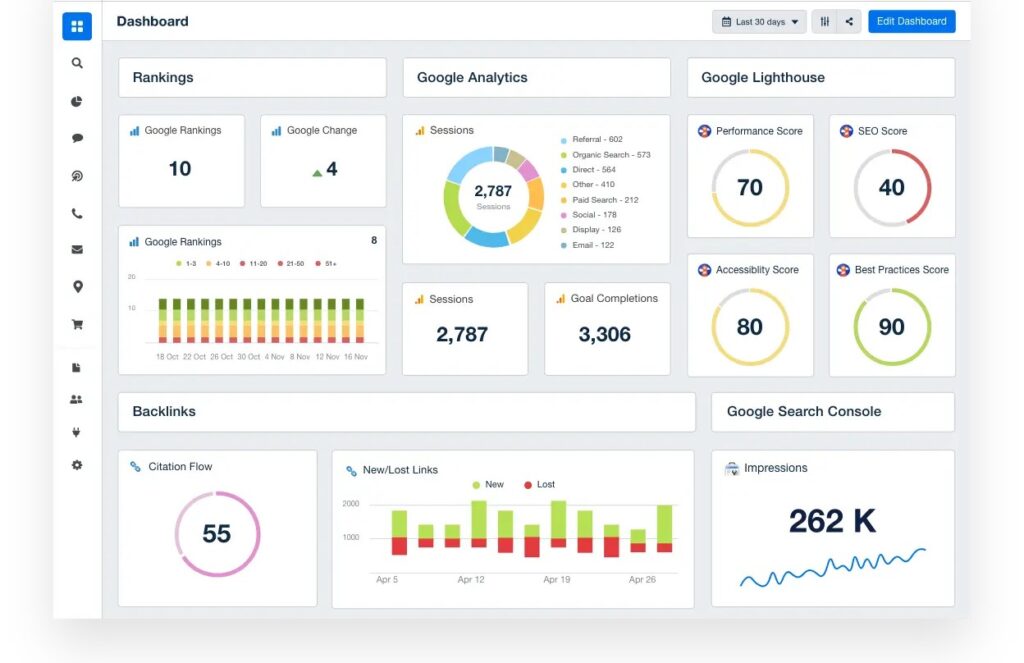Screen dimensions: 1024x663
Task: Click the Edit Dashboard button
Action: click(x=911, y=22)
